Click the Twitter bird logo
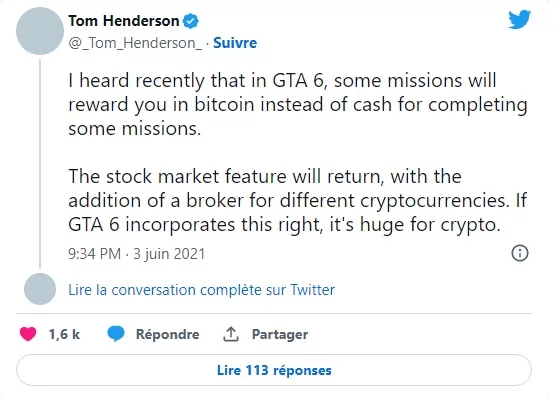This screenshot has height=396, width=554. point(519,19)
